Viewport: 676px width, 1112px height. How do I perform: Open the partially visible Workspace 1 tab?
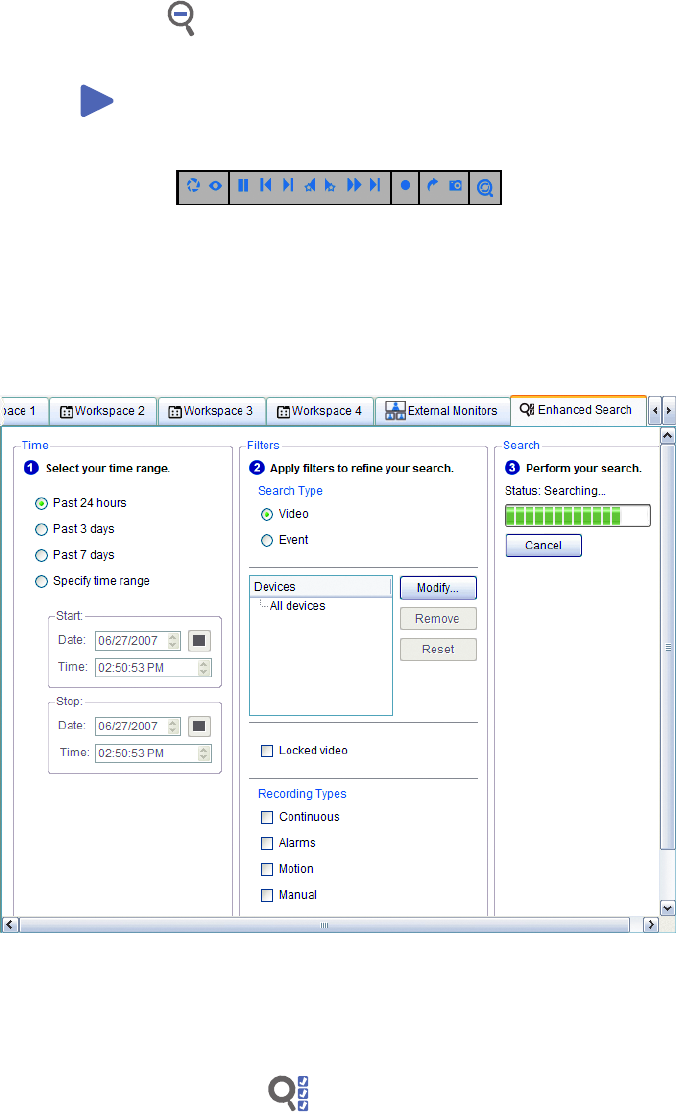(x=23, y=411)
